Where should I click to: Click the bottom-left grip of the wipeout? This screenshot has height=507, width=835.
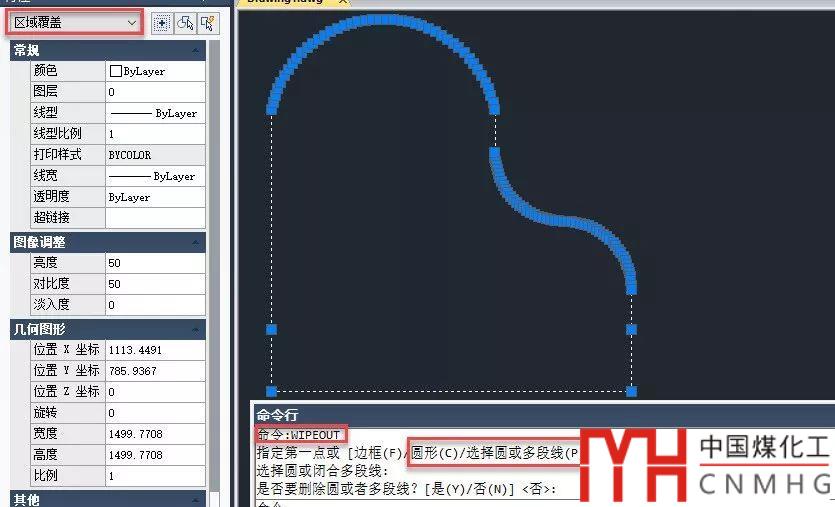tap(271, 391)
